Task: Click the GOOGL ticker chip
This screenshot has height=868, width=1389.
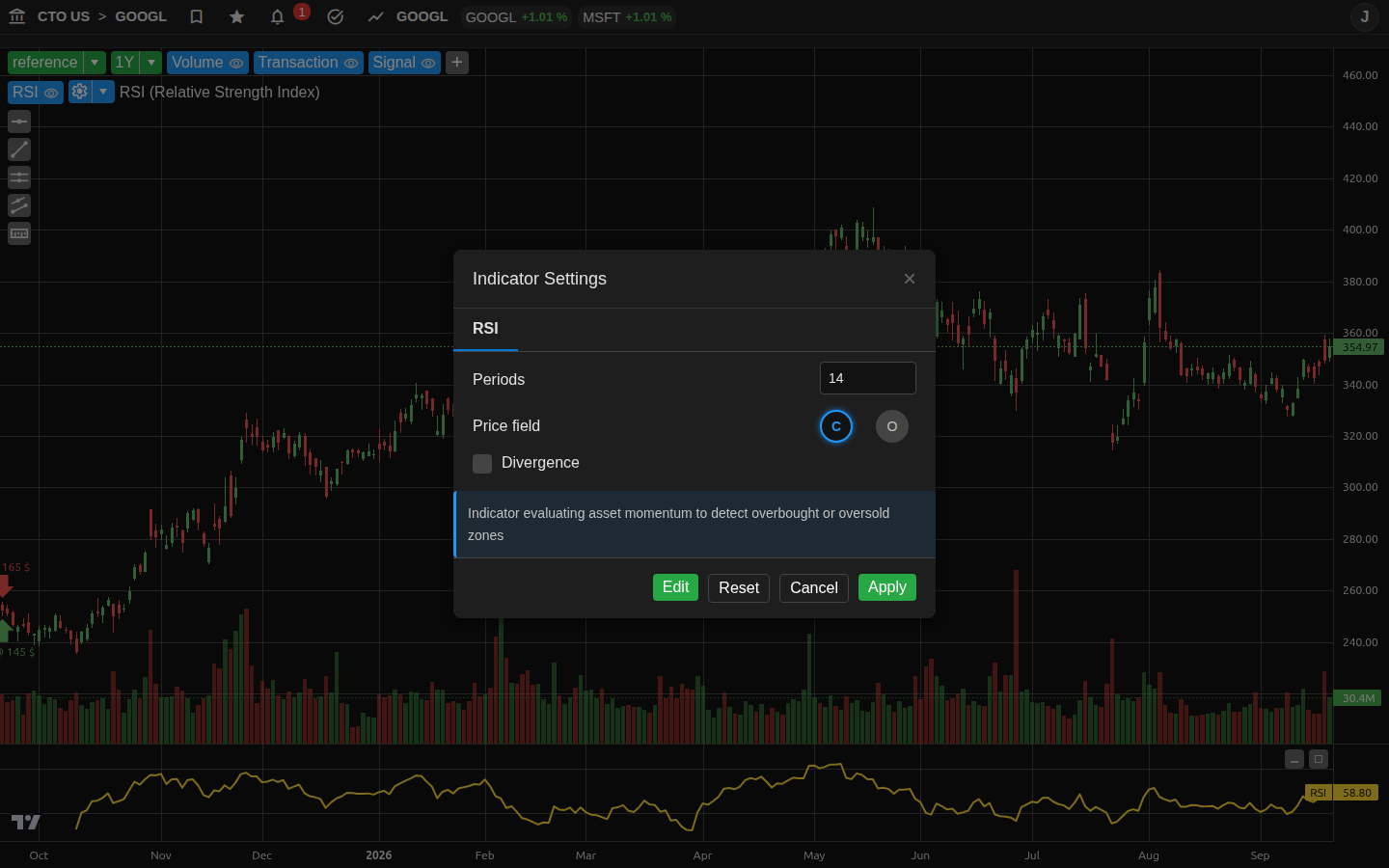Action: [x=516, y=17]
